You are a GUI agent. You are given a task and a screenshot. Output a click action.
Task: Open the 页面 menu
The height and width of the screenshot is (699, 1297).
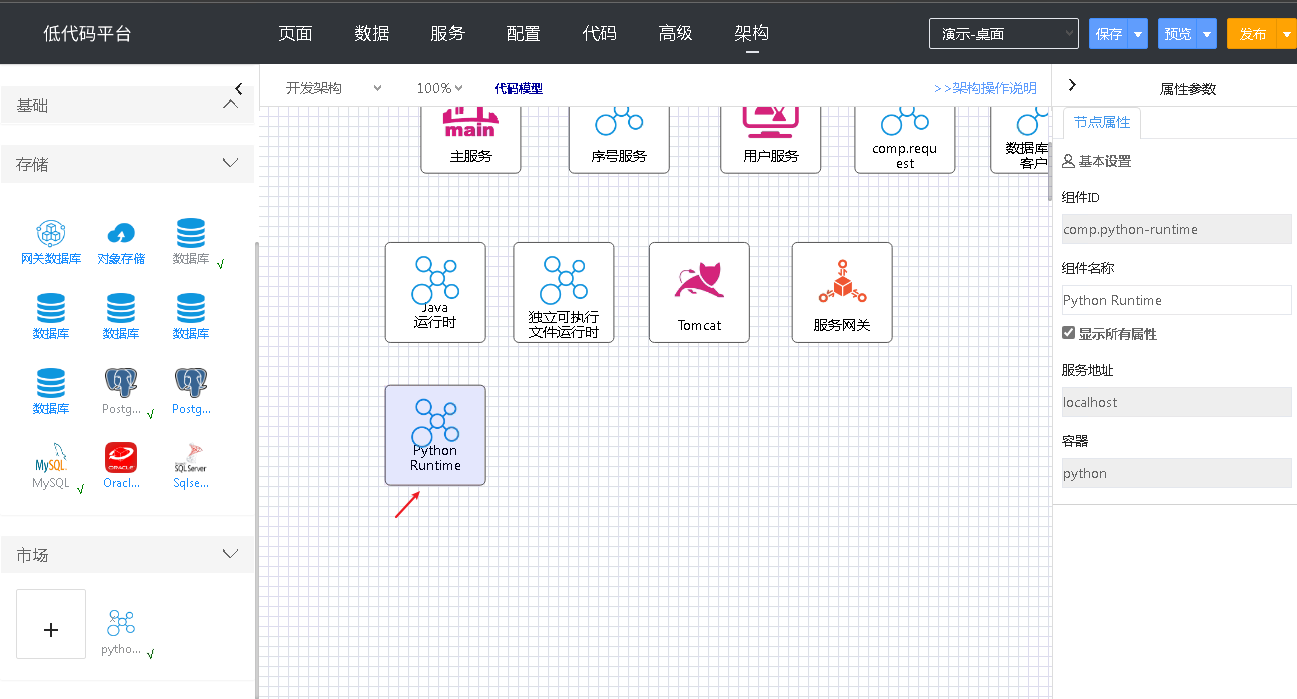click(295, 33)
